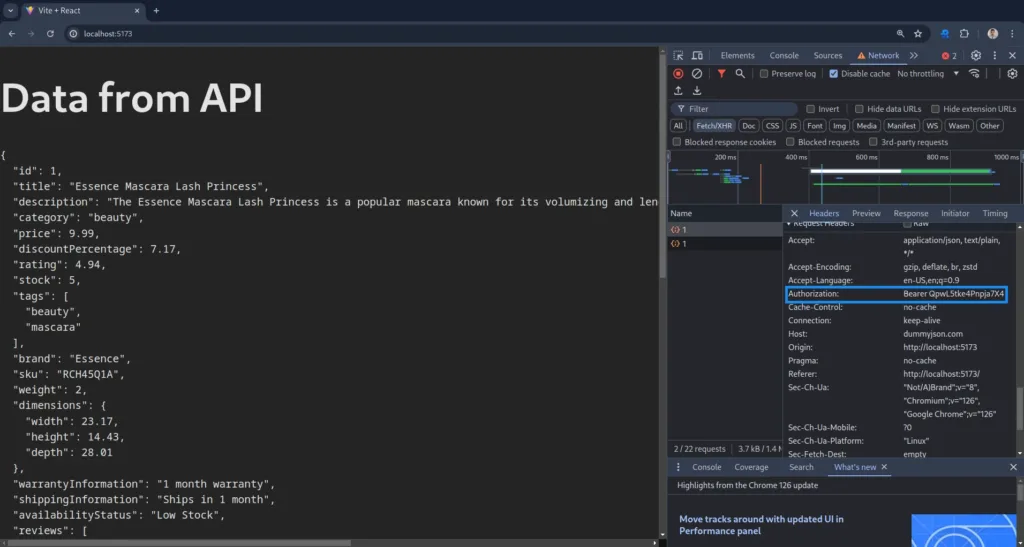Screen dimensions: 1024x547
Task: Click the red error count badge
Action: tap(949, 55)
